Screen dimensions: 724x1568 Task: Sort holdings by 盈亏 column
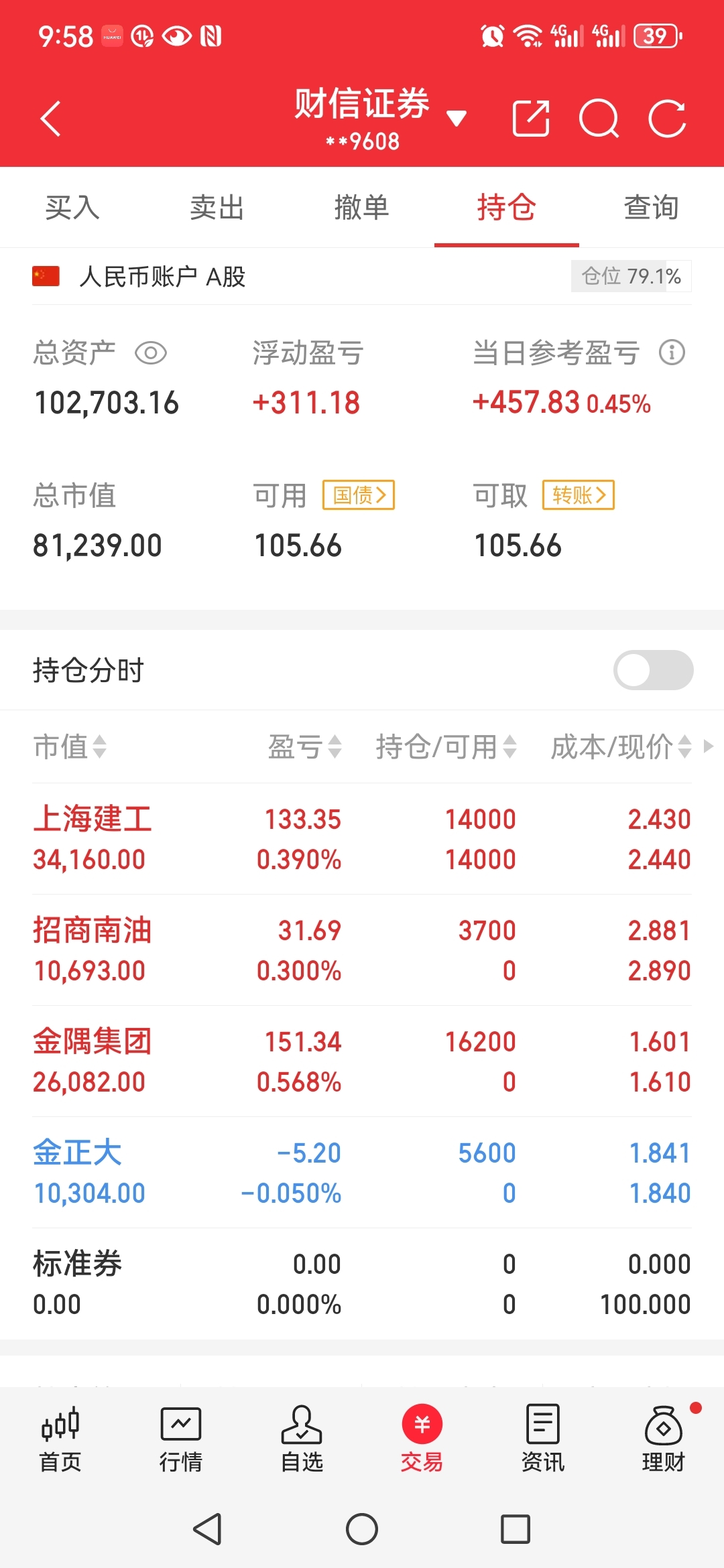click(305, 746)
